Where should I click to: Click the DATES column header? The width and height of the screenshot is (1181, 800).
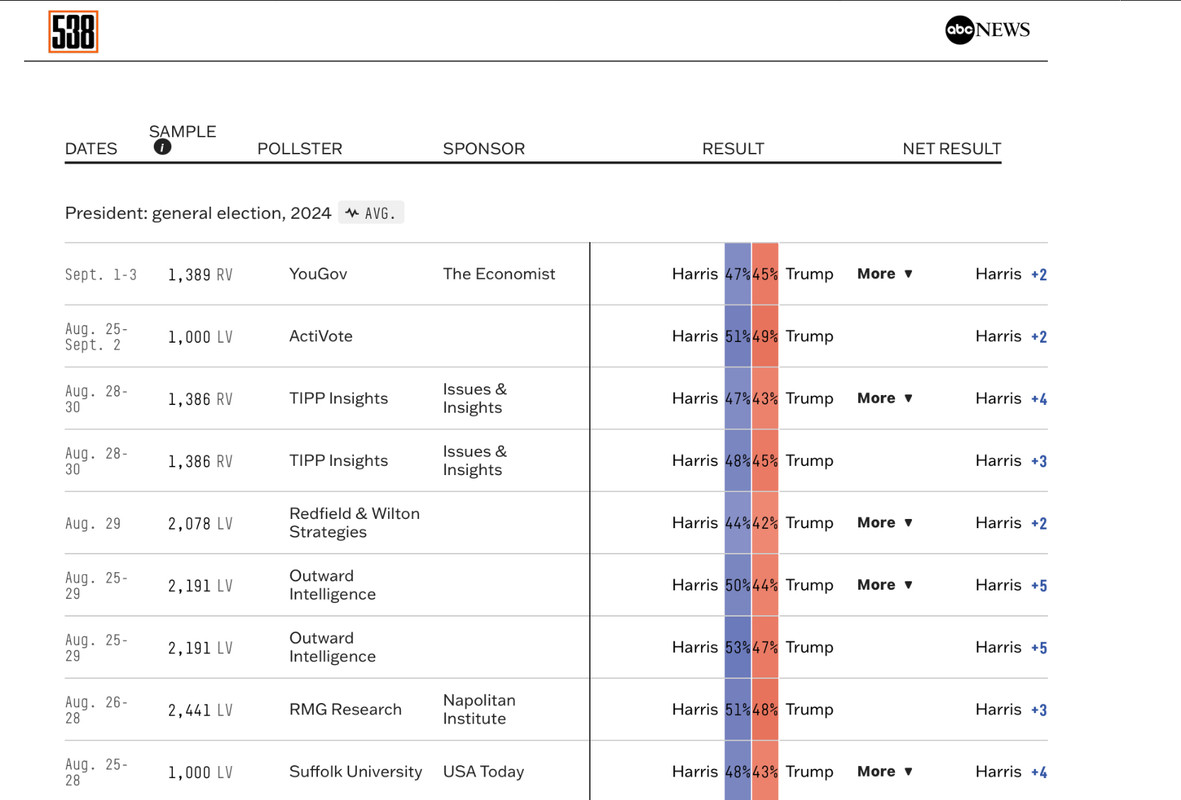[x=91, y=148]
